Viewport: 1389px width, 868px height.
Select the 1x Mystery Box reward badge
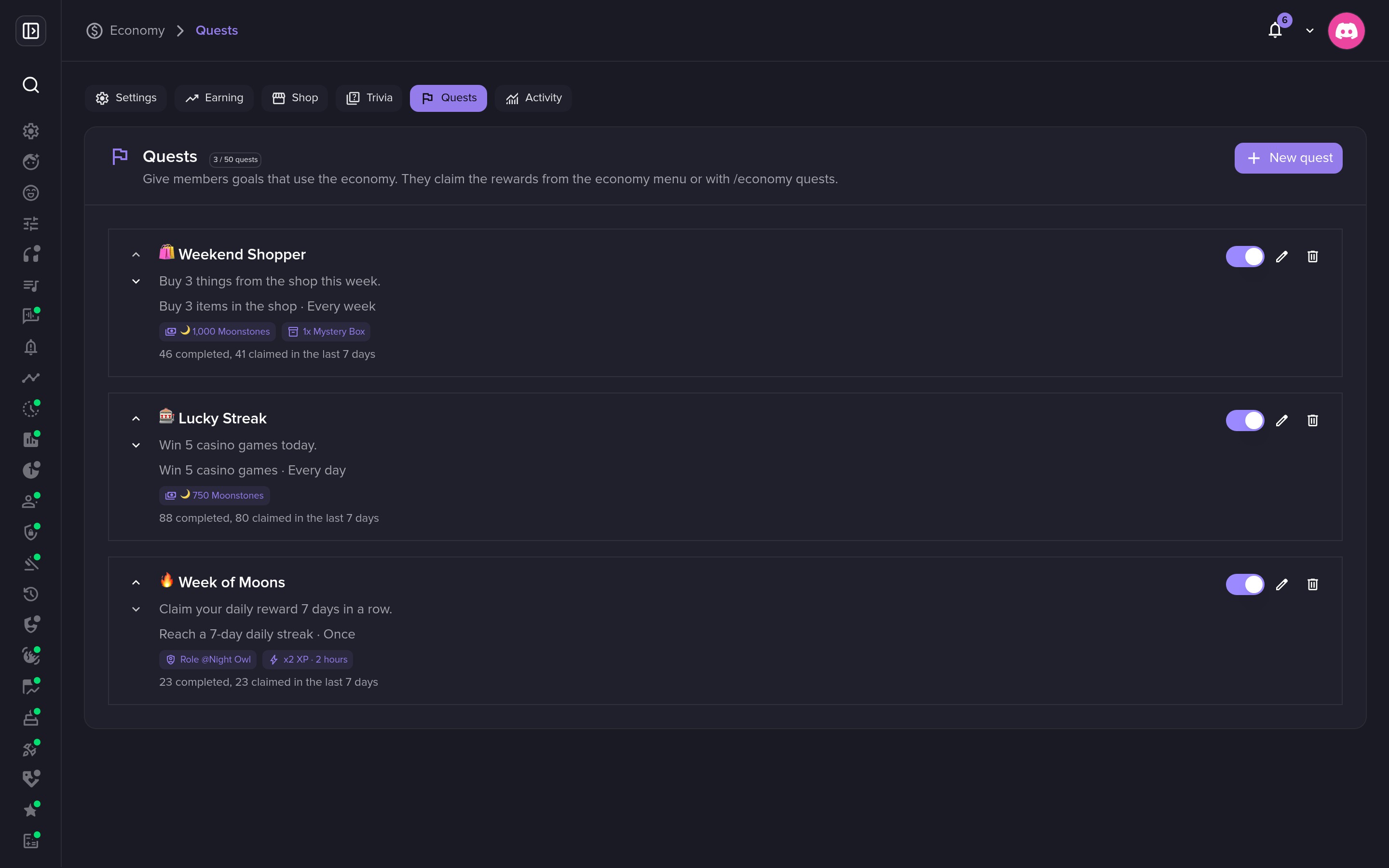(326, 332)
